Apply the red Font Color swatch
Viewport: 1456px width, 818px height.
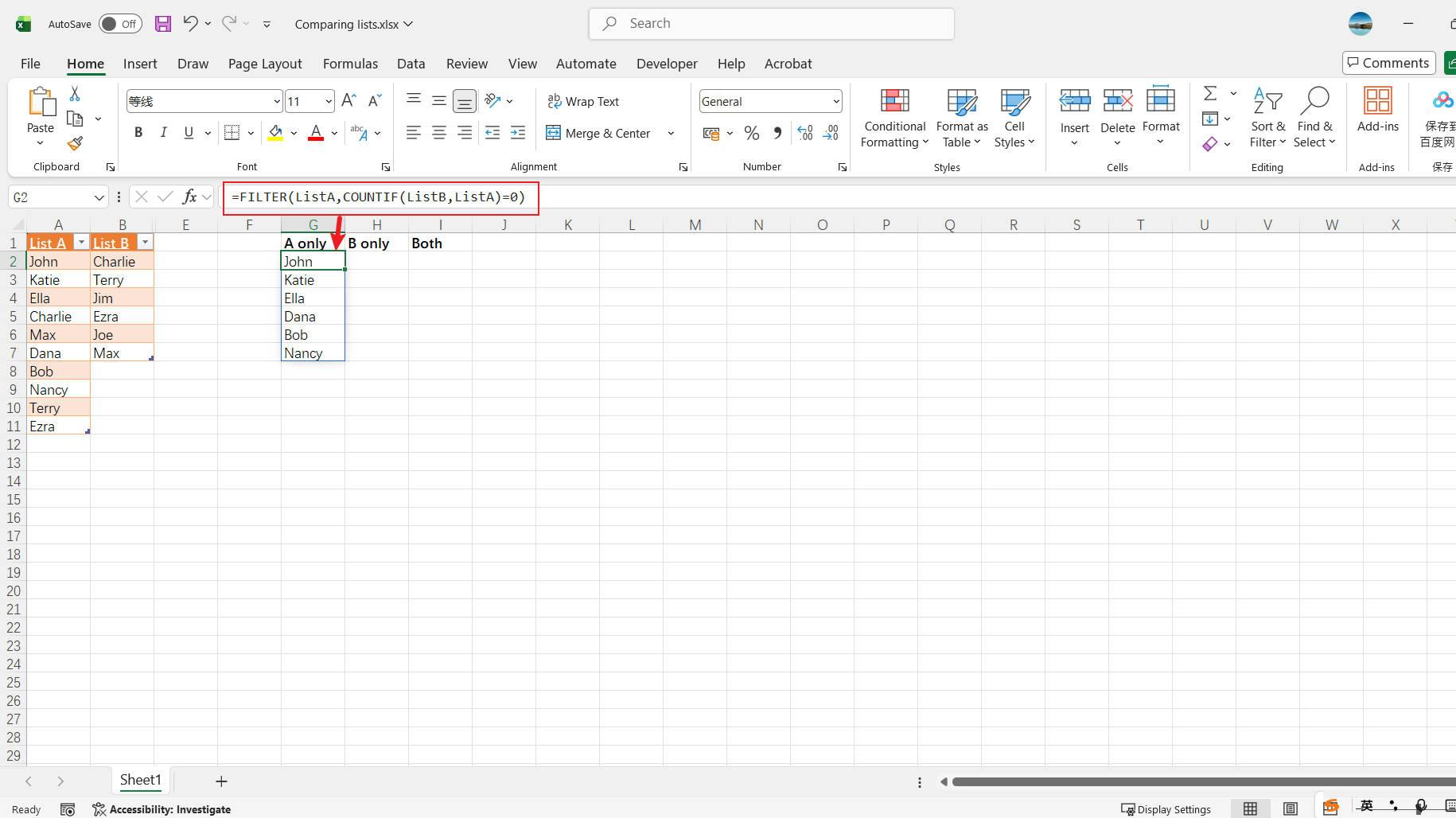[x=316, y=133]
